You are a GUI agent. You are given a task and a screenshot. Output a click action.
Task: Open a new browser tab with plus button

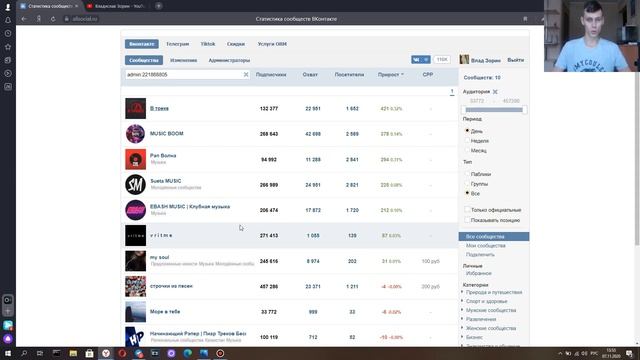tap(159, 6)
